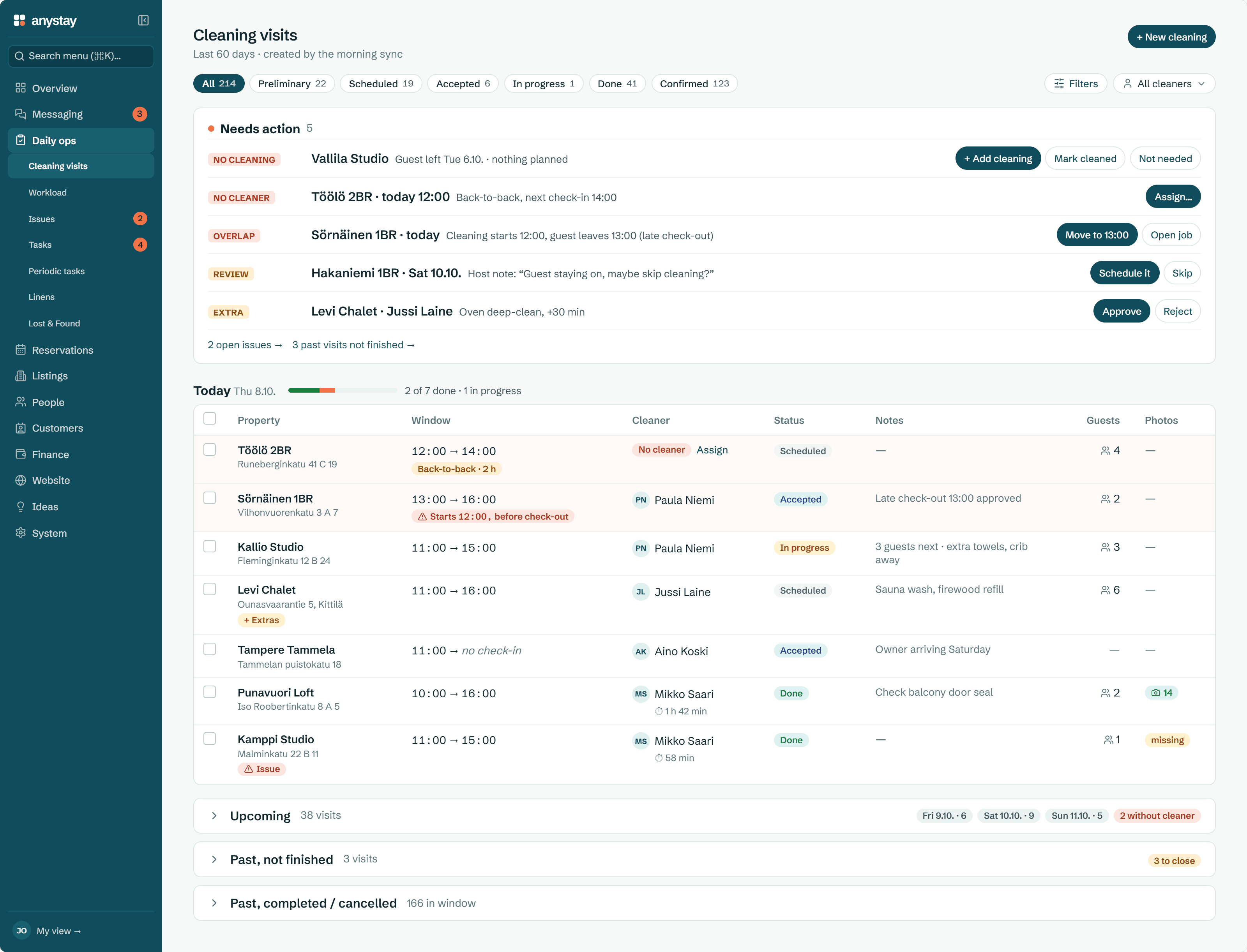Click the anystay logo icon
The height and width of the screenshot is (952, 1247).
point(19,20)
